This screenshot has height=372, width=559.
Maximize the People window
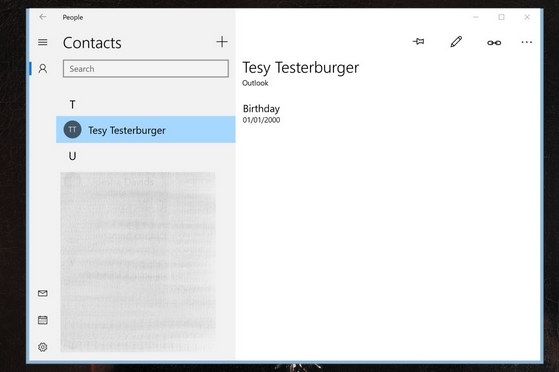tap(501, 17)
